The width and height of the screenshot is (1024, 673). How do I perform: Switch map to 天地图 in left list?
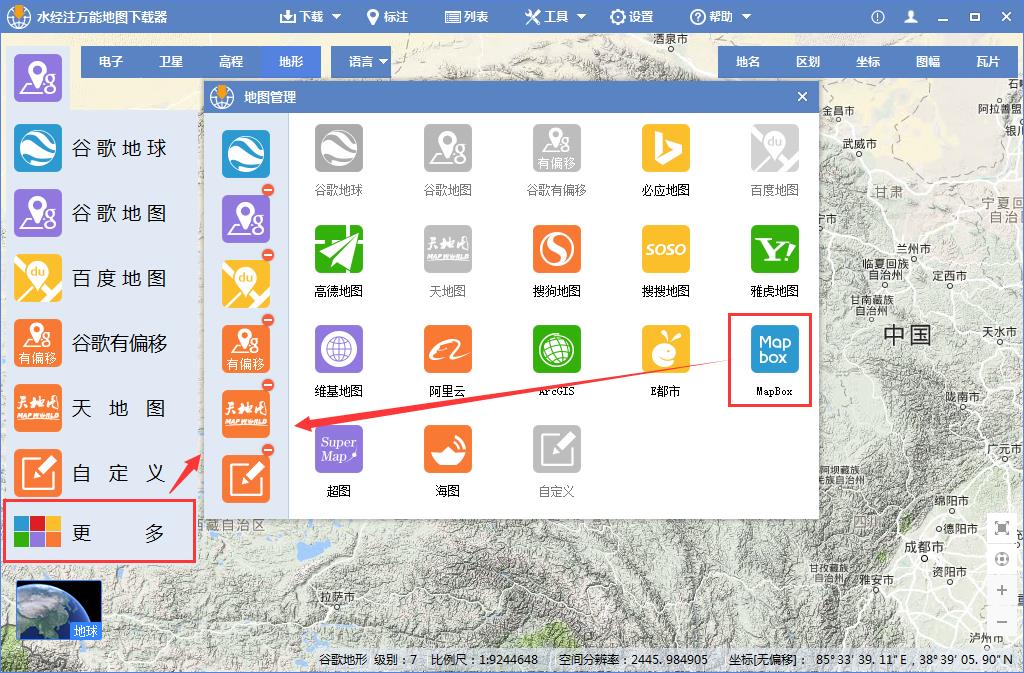91,408
